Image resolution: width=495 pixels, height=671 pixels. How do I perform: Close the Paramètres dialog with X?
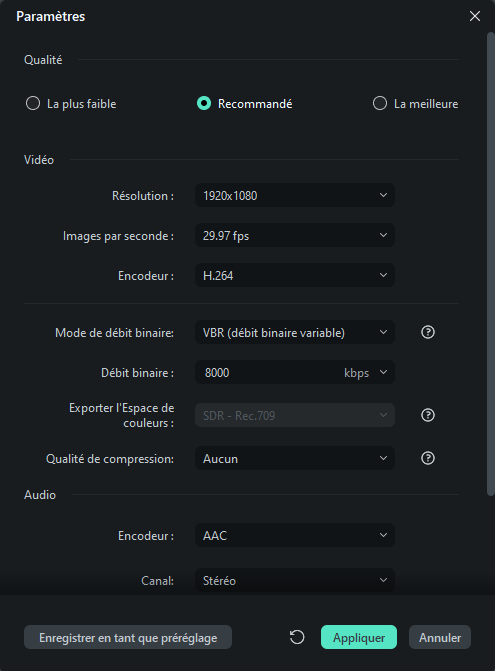475,16
